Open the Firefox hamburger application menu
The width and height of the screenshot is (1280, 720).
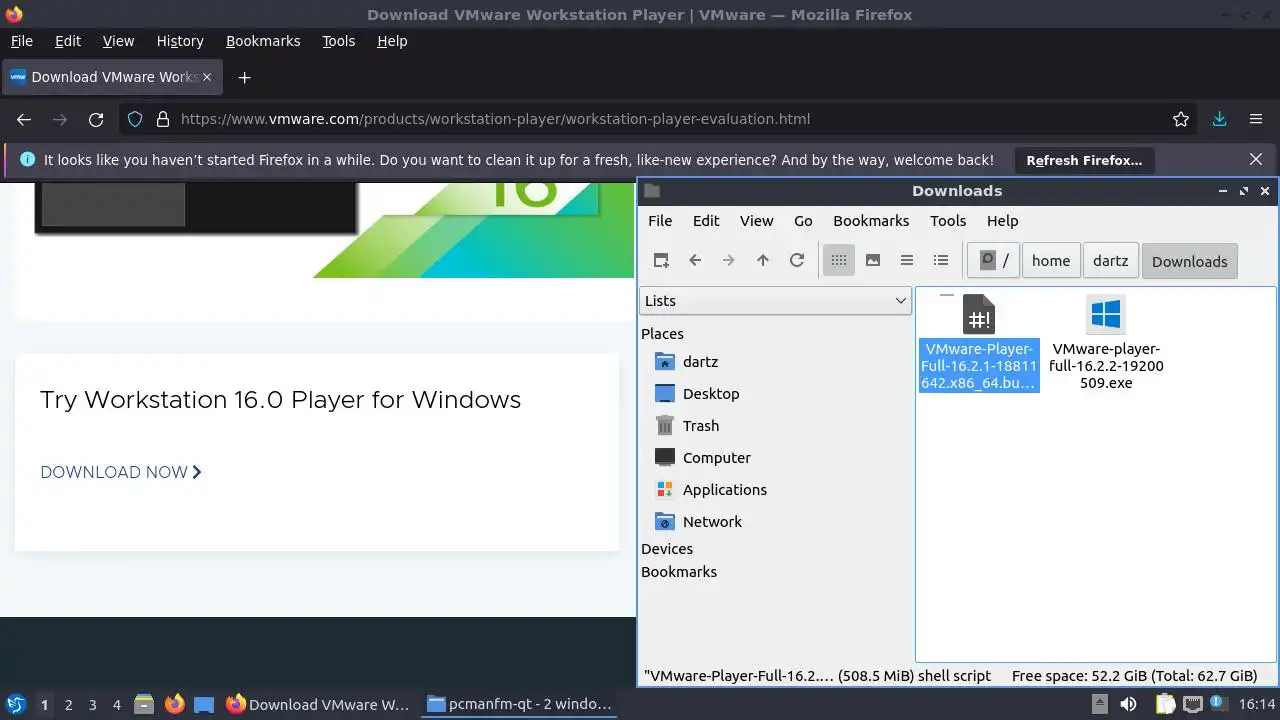pyautogui.click(x=1256, y=119)
